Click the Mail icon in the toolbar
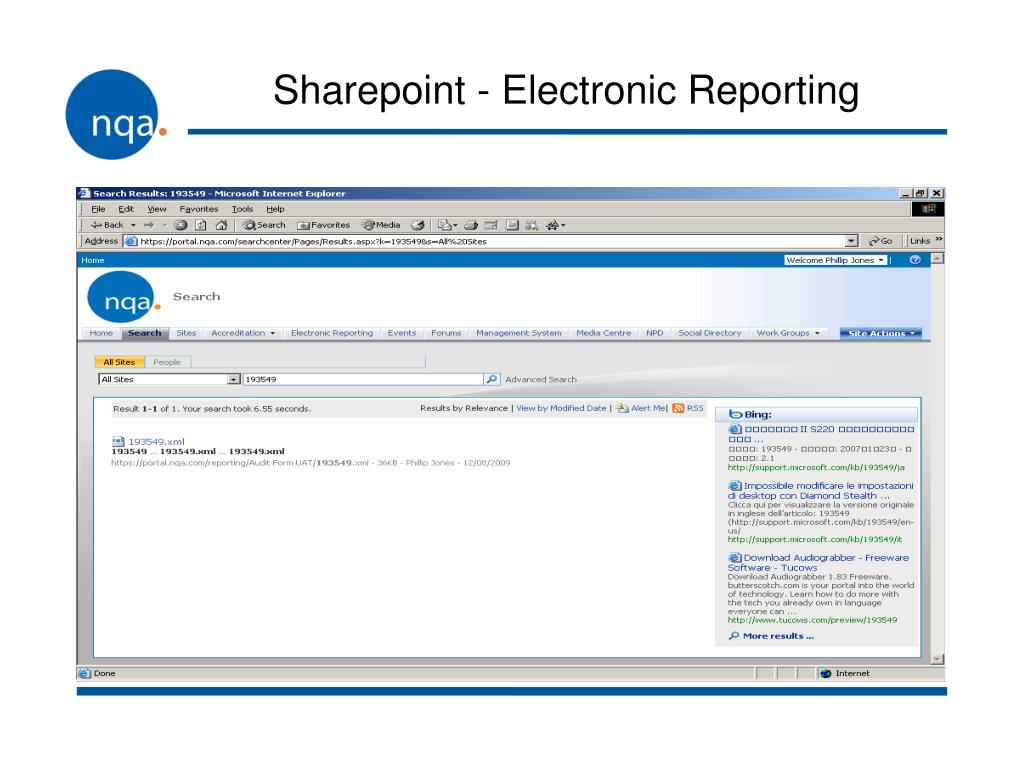The image size is (1024, 768). click(x=445, y=225)
